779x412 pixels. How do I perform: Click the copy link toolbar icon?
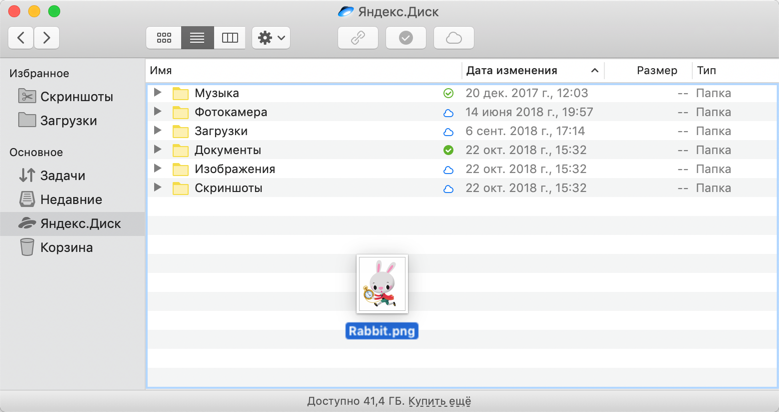pyautogui.click(x=357, y=38)
